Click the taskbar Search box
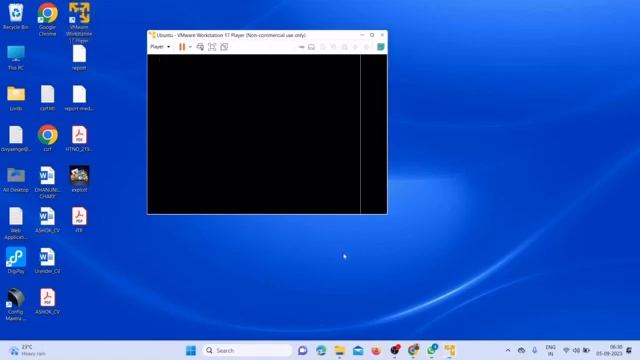The image size is (640, 360). (x=247, y=350)
